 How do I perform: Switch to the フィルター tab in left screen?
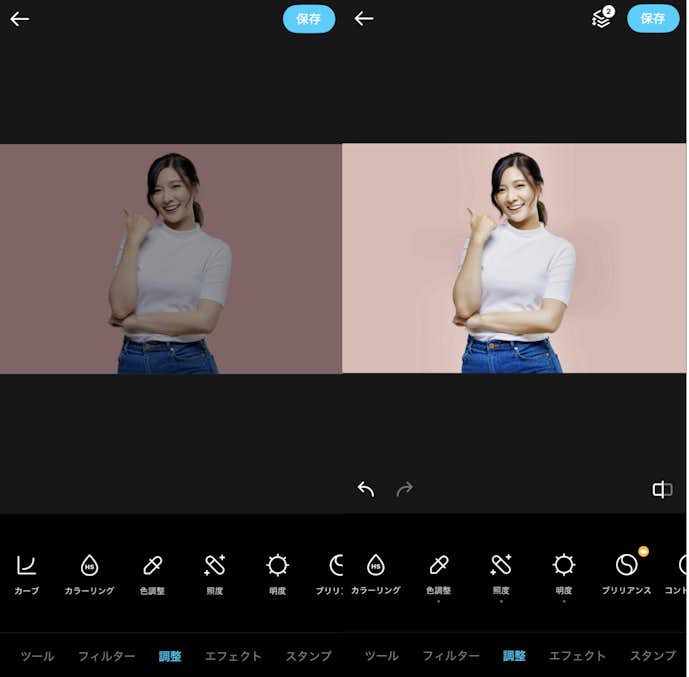point(106,656)
